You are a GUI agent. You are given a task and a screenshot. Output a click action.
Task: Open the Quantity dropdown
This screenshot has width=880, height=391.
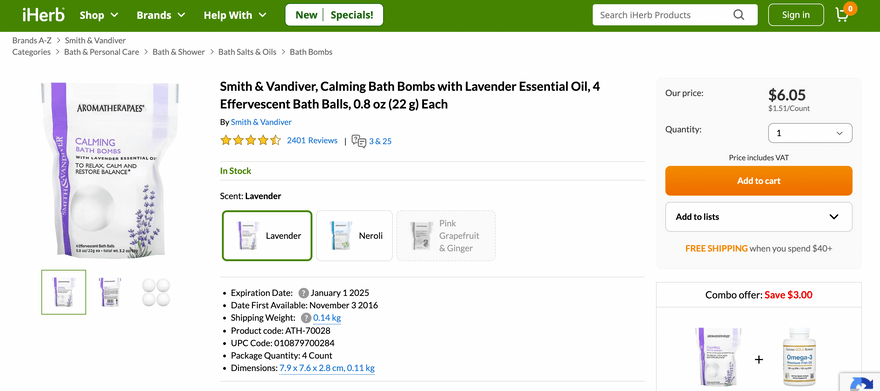[810, 133]
